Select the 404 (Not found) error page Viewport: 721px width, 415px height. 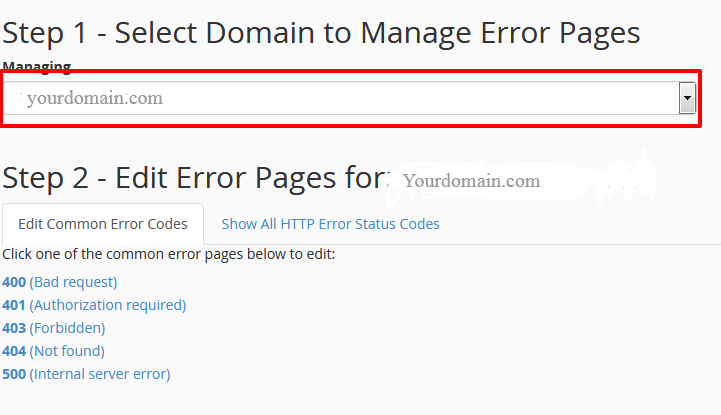tap(53, 351)
